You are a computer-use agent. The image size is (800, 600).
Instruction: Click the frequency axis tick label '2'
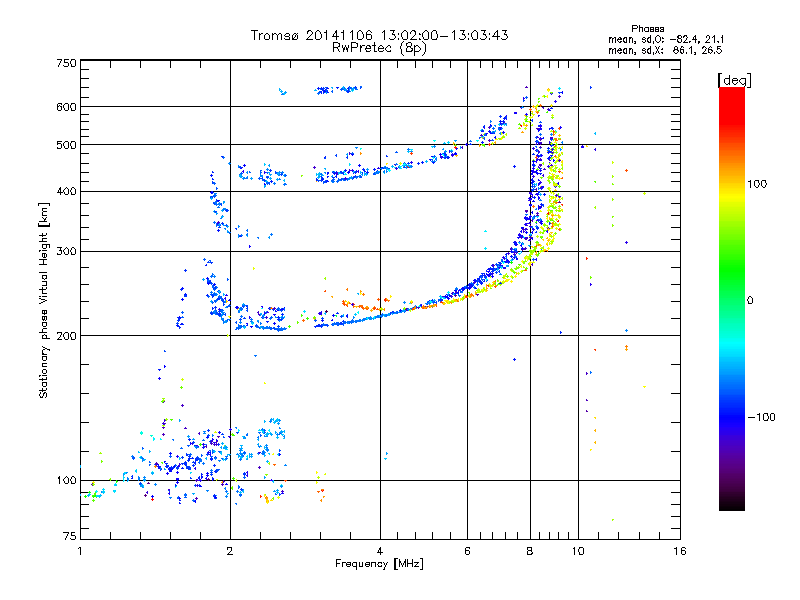(x=230, y=551)
